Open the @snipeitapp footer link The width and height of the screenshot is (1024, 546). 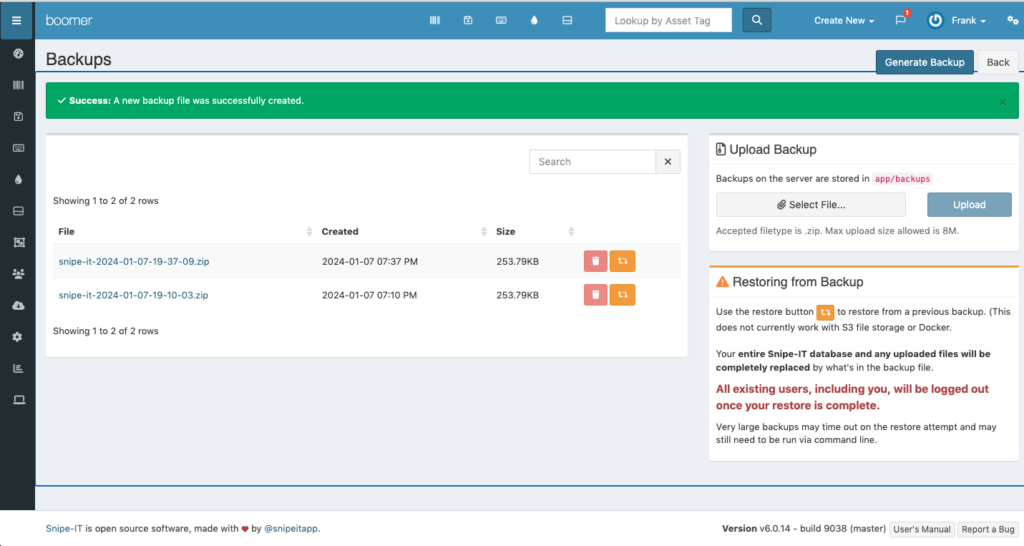point(291,528)
